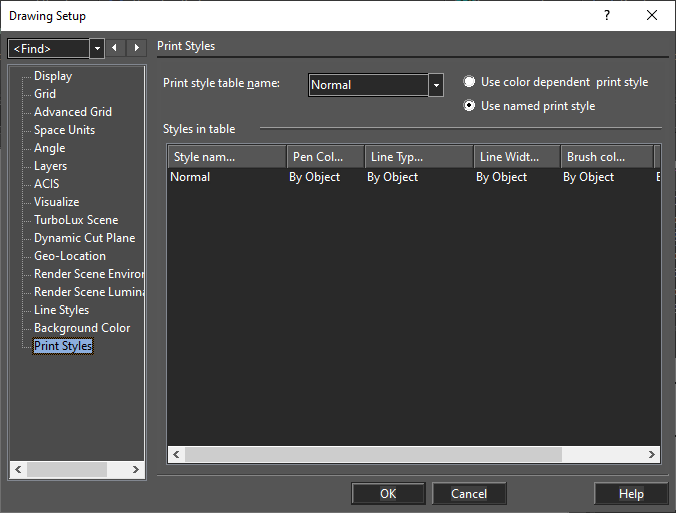Focus the Find search field
The image size is (676, 513).
(x=48, y=48)
